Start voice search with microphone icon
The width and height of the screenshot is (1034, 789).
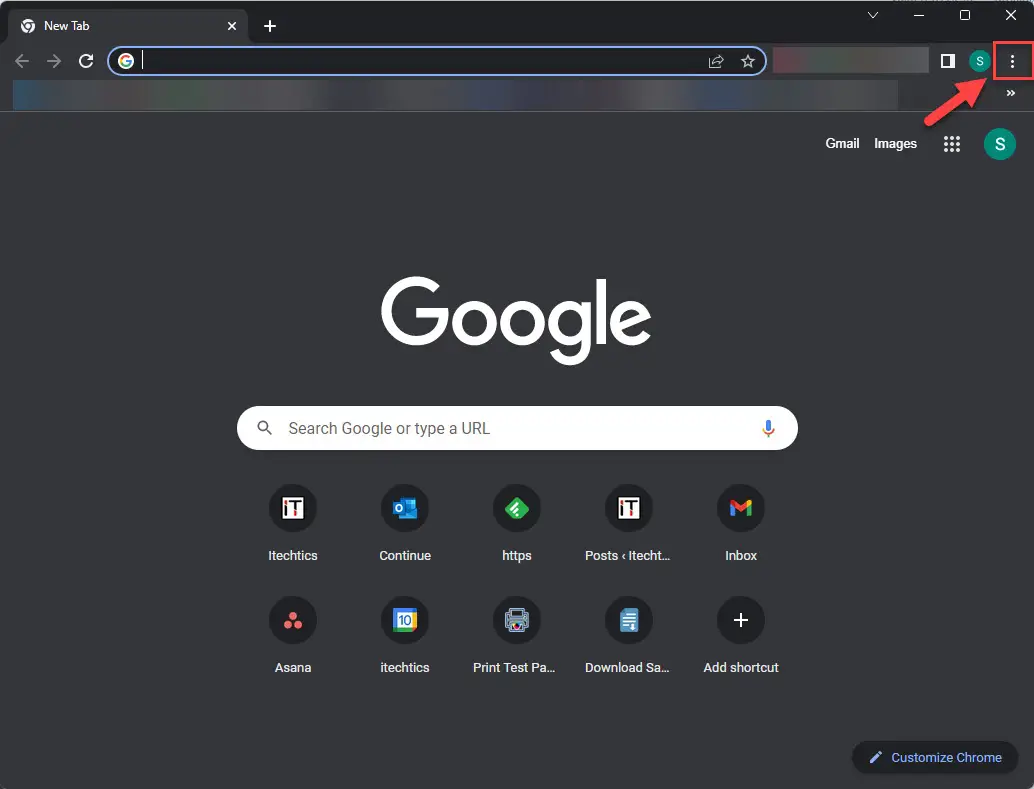coord(767,428)
